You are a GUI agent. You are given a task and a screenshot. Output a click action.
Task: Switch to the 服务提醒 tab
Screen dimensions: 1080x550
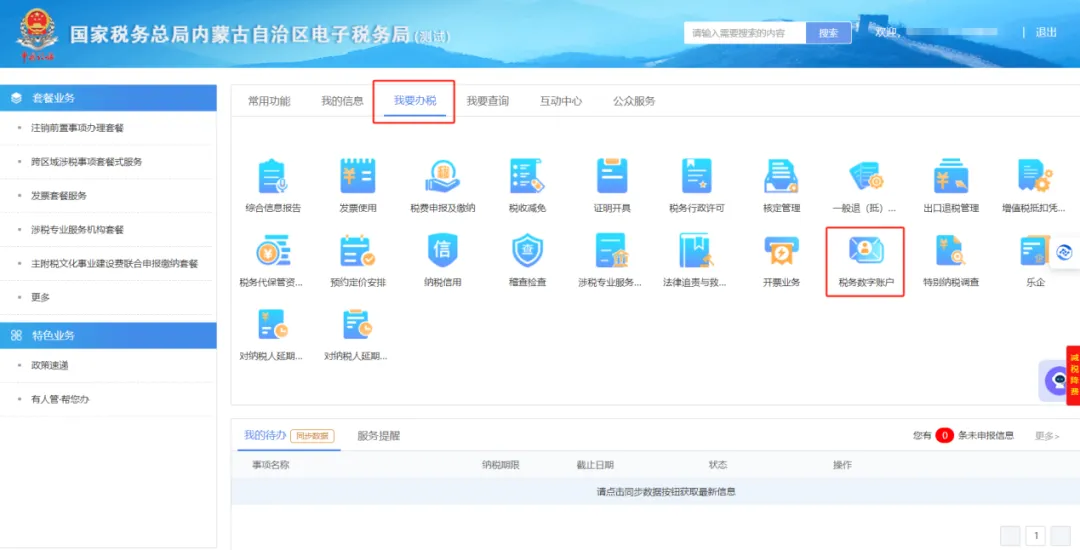[378, 436]
